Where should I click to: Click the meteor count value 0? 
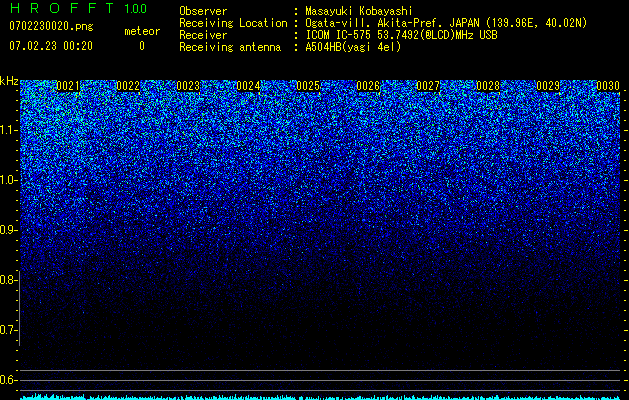pos(142,46)
